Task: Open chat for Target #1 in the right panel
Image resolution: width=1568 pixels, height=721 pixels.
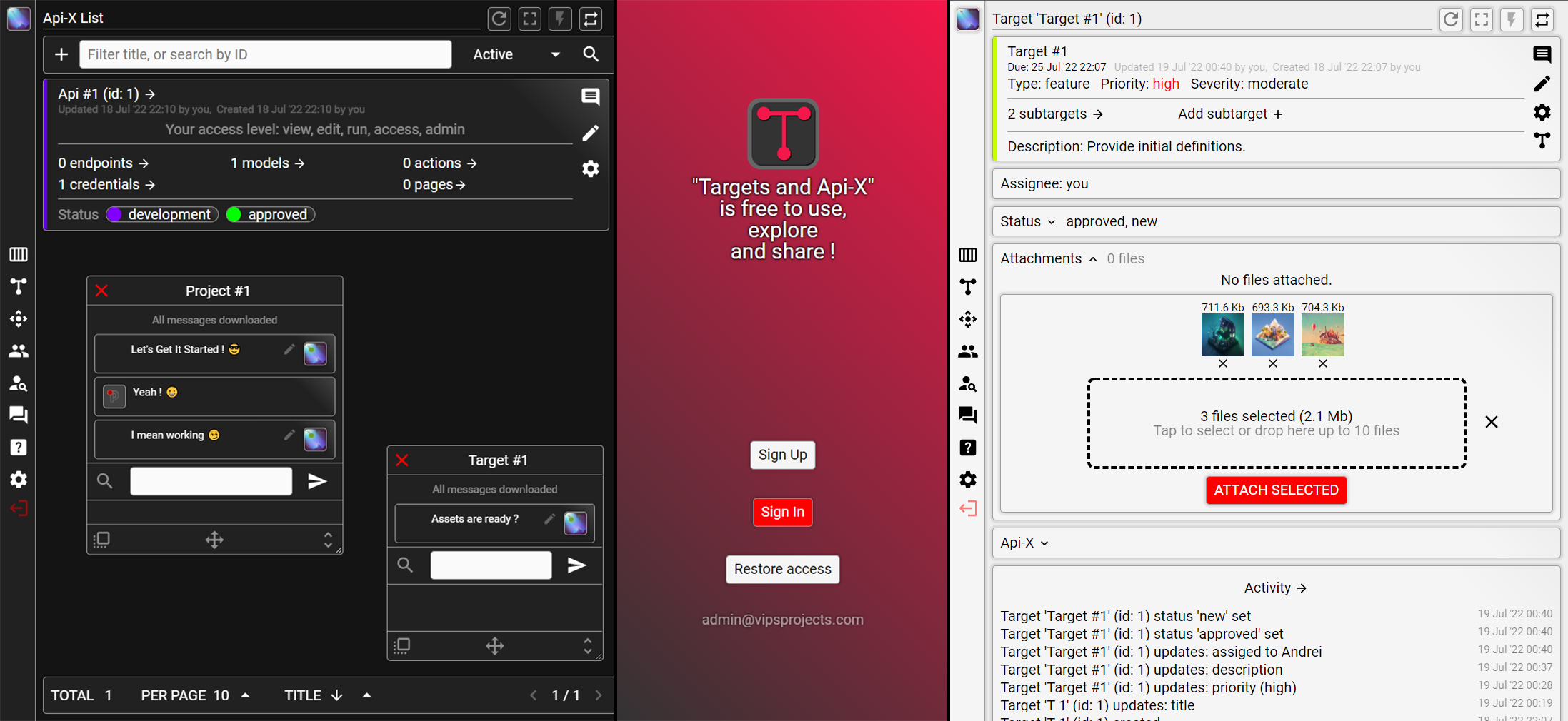Action: click(x=1542, y=54)
